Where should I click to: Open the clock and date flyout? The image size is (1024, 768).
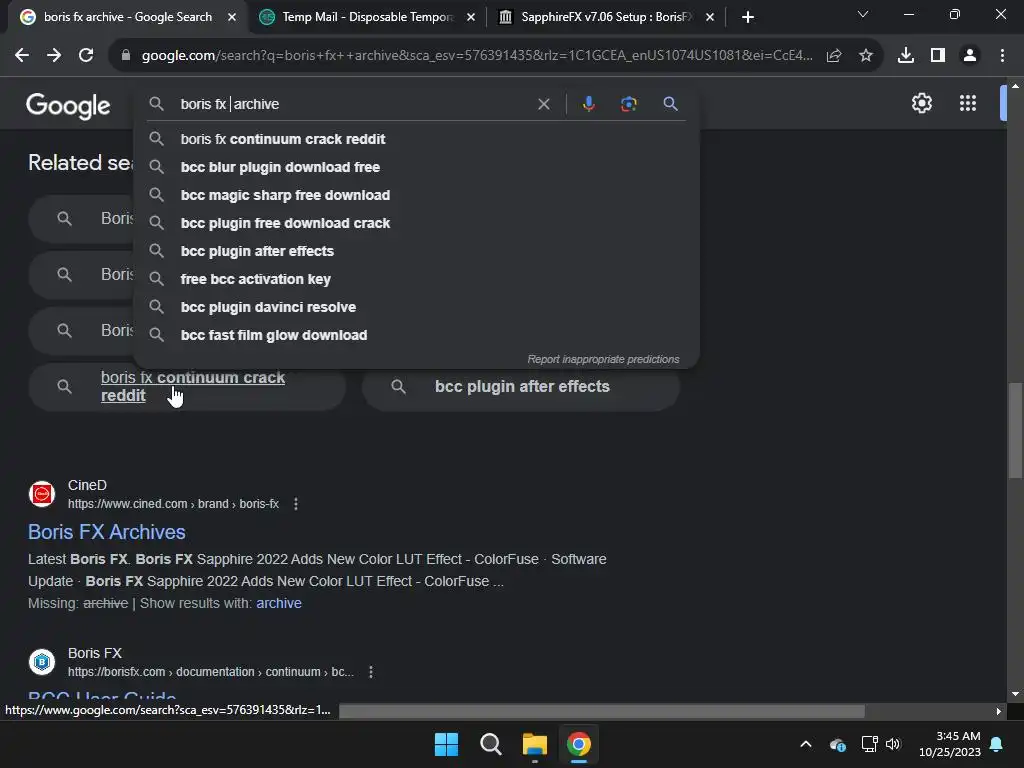pyautogui.click(x=950, y=744)
